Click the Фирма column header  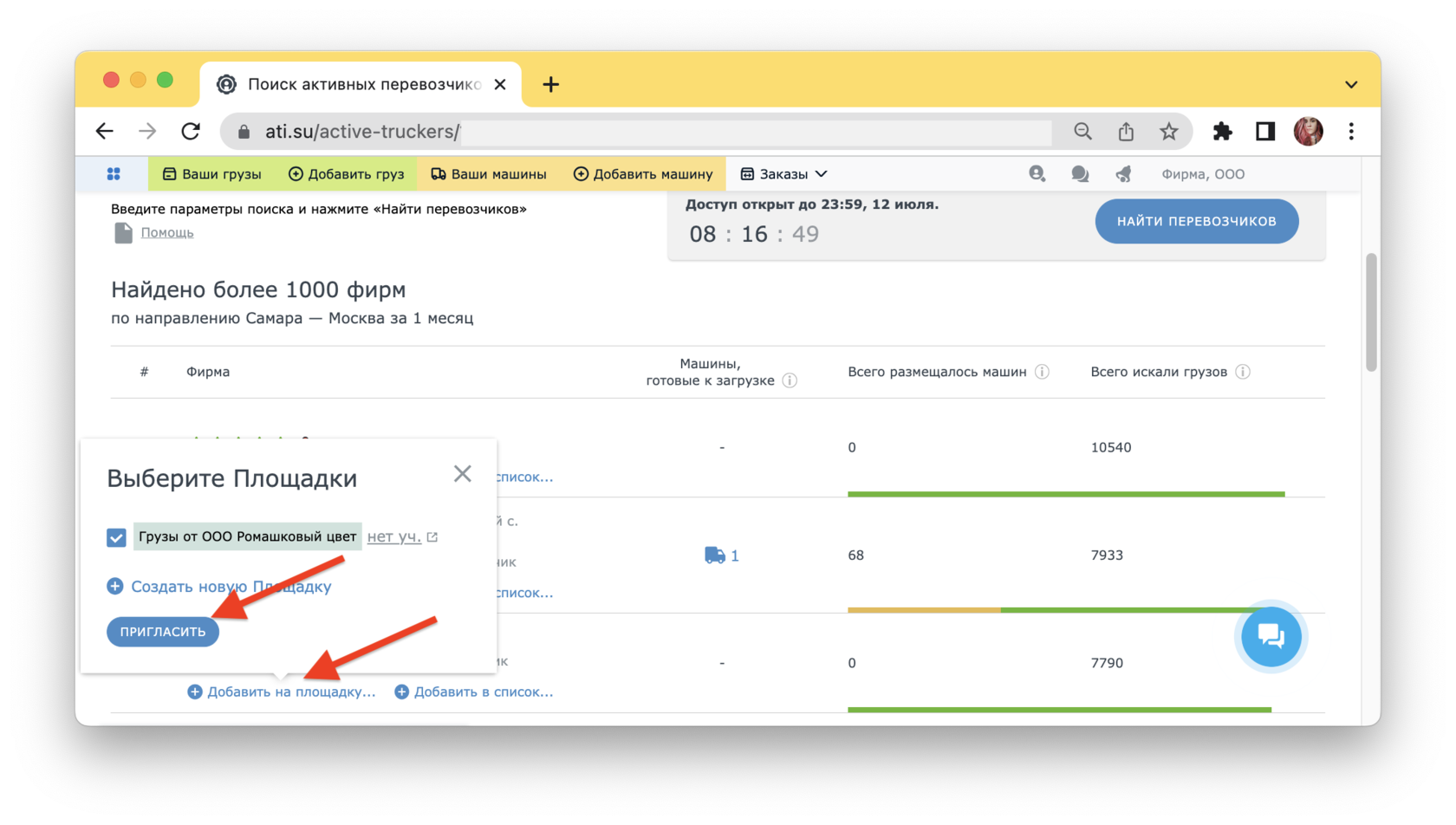point(208,372)
